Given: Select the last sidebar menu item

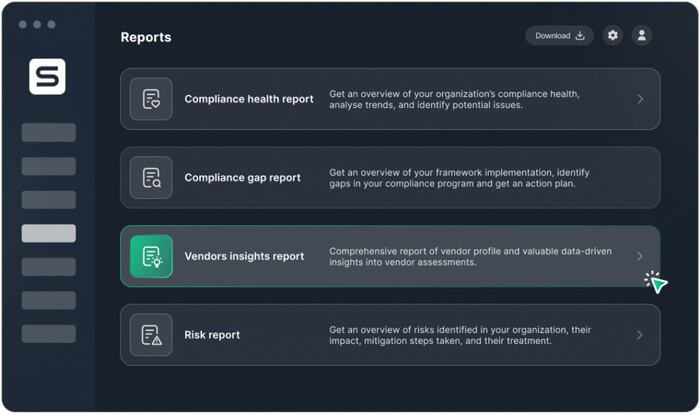Looking at the screenshot, I should click(48, 334).
